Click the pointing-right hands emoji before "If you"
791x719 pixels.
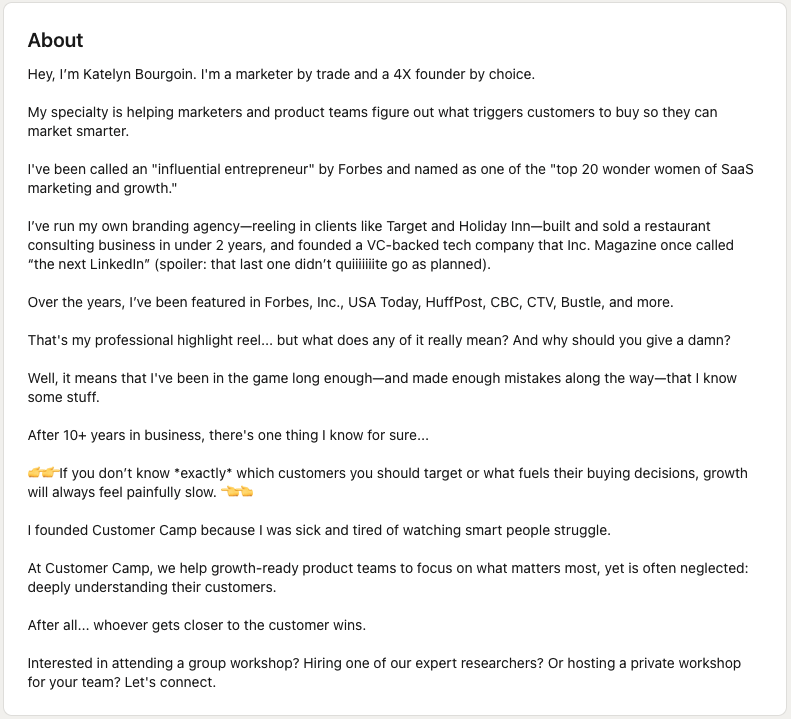[44, 473]
